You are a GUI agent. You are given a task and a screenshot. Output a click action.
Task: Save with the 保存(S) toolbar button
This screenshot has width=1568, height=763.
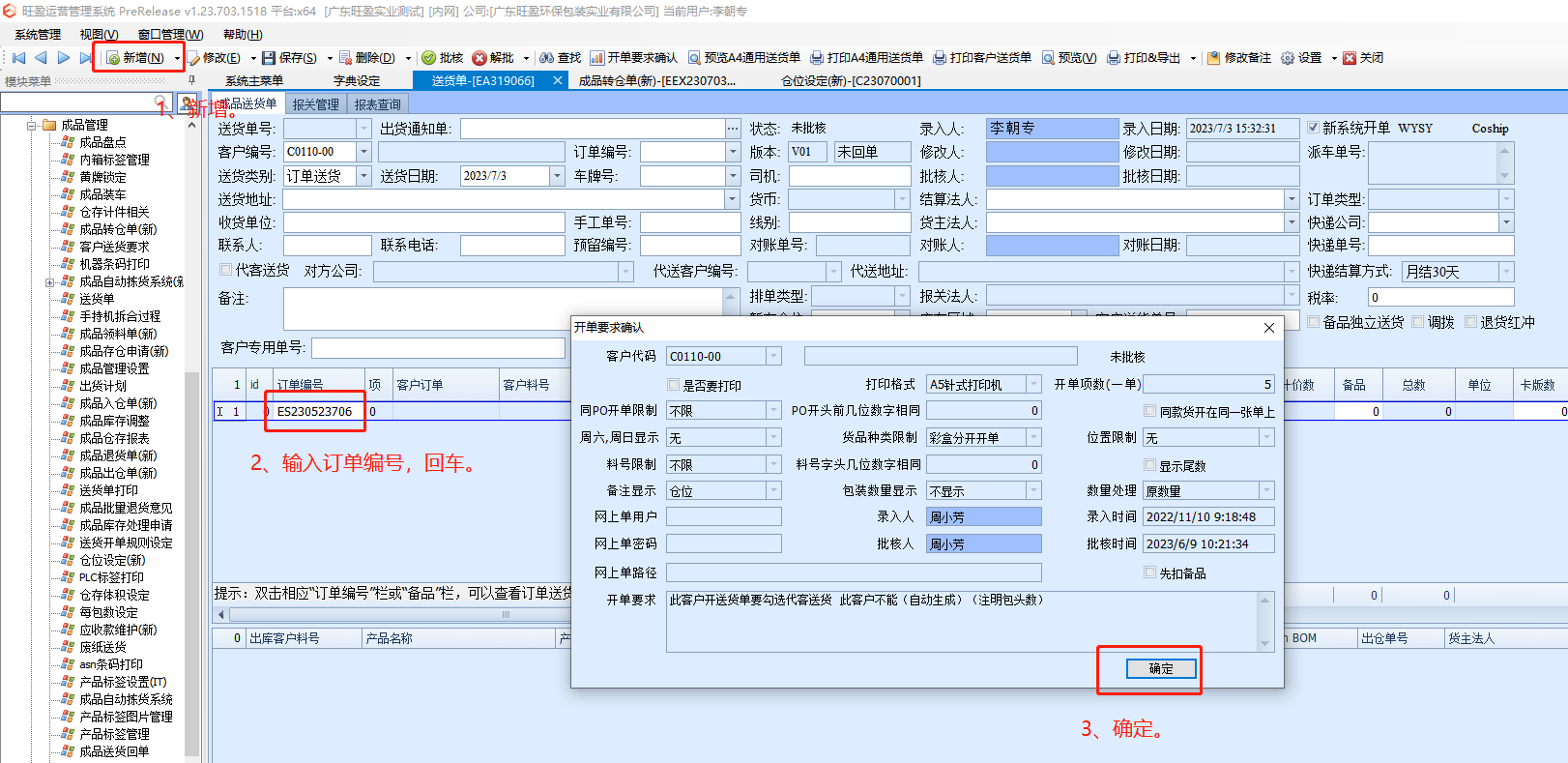tap(289, 58)
